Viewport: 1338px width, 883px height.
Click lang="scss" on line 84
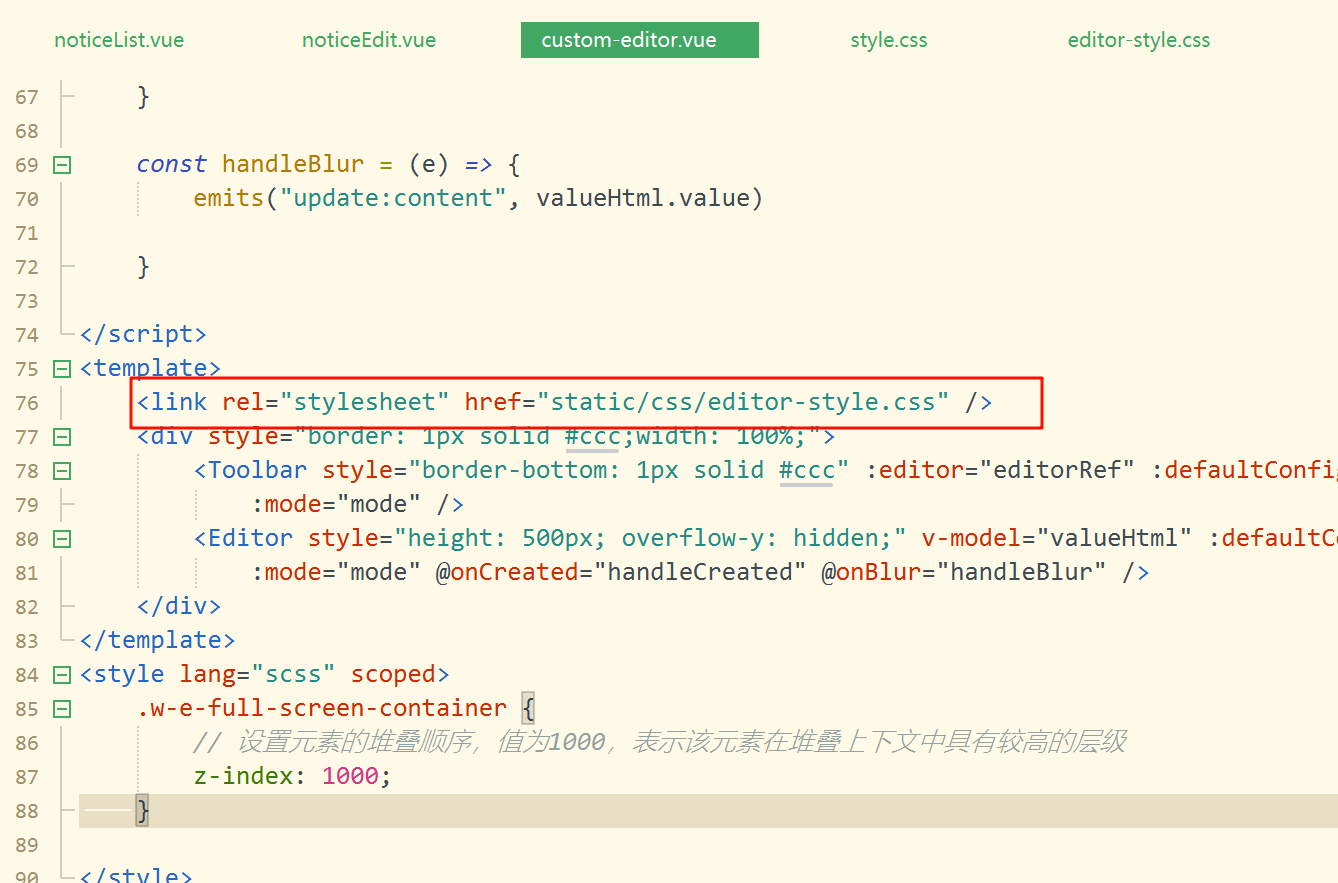coord(258,674)
